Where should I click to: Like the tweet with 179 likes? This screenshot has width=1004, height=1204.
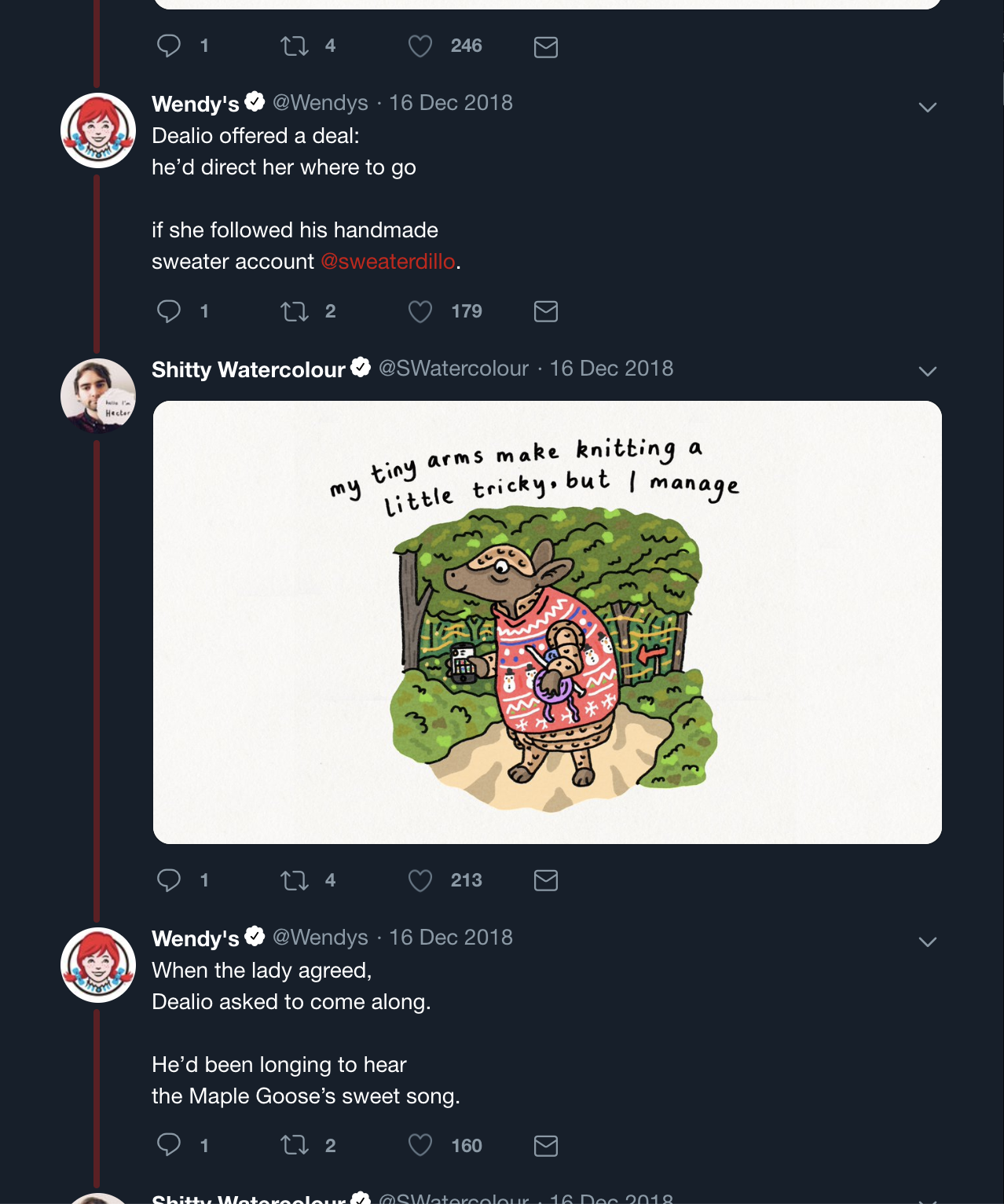[420, 311]
